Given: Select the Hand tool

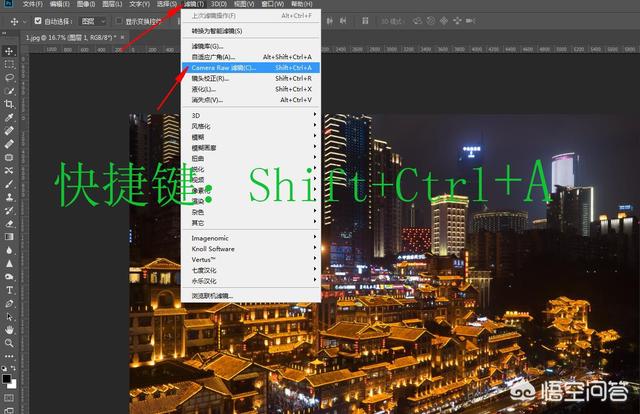Looking at the screenshot, I should point(9,329).
